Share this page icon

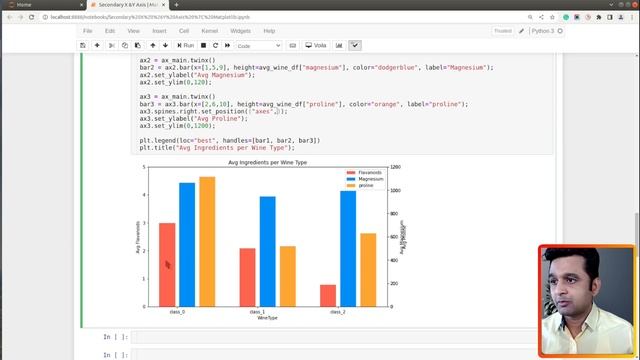pos(541,17)
